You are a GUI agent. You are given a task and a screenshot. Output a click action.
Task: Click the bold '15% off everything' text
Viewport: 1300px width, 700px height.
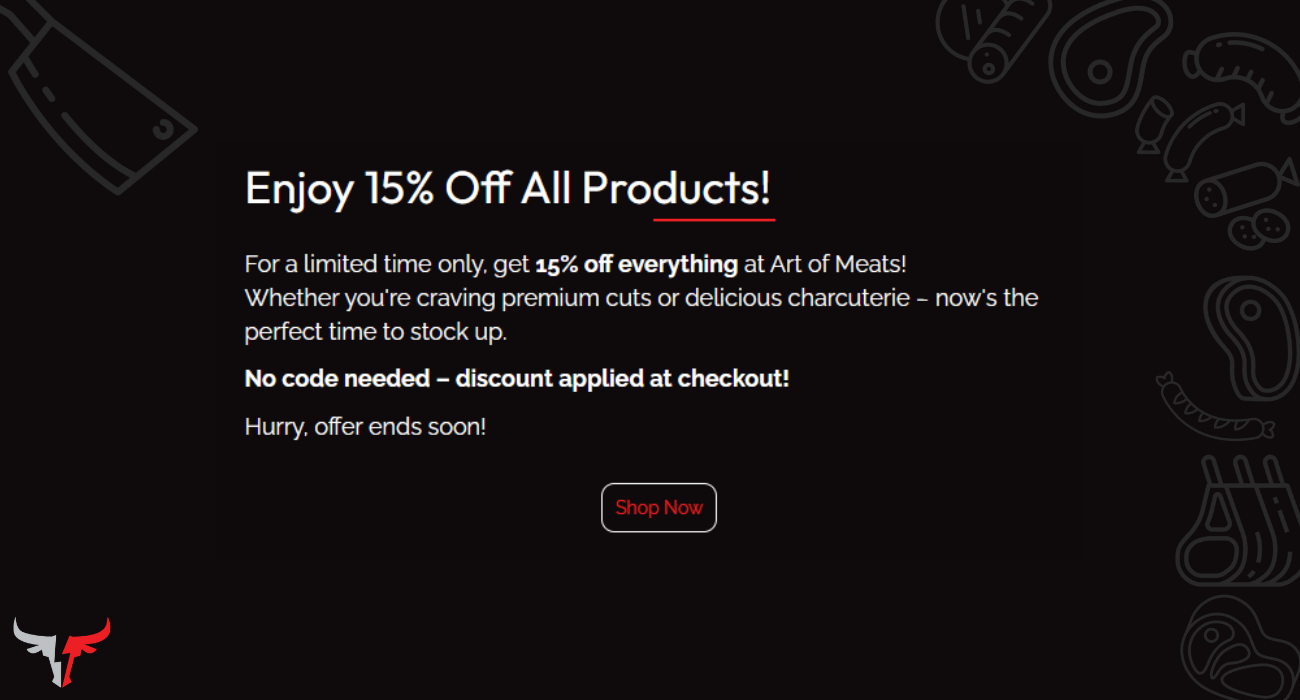(636, 265)
